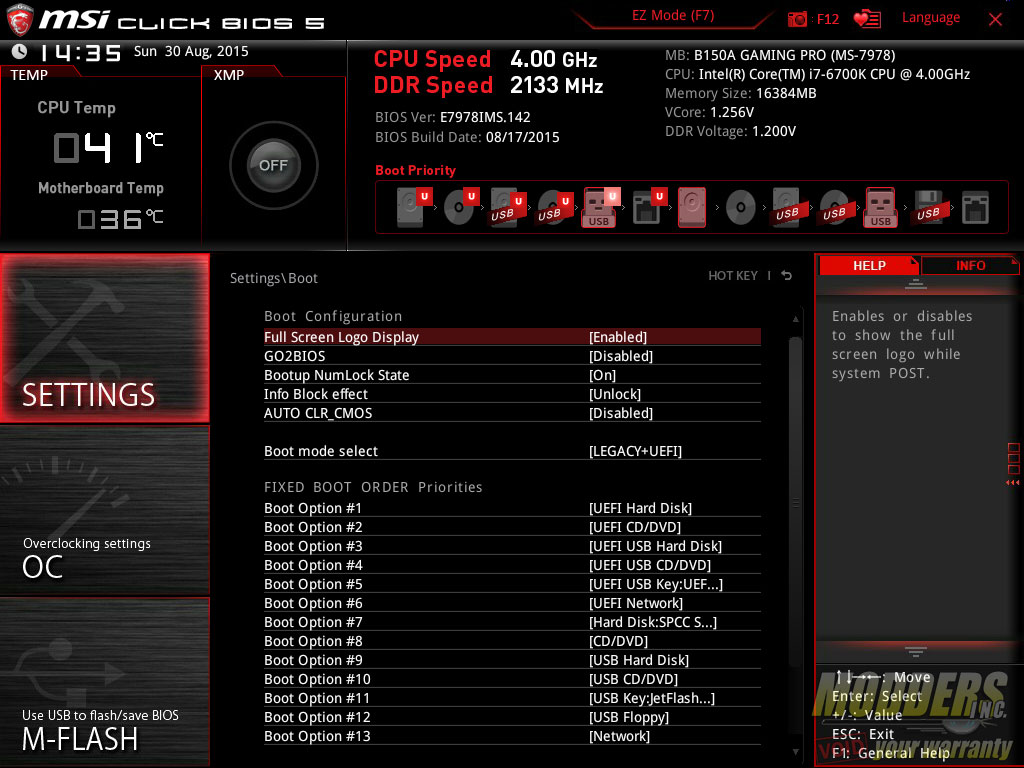Click the boot settings list scrollbar thumb

[795, 502]
